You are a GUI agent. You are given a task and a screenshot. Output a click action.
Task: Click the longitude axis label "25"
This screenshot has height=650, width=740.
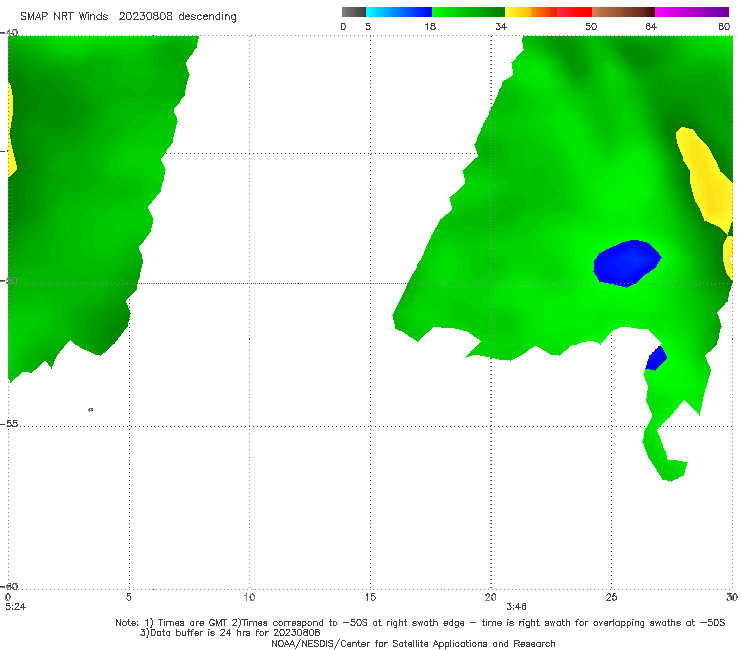[x=611, y=598]
